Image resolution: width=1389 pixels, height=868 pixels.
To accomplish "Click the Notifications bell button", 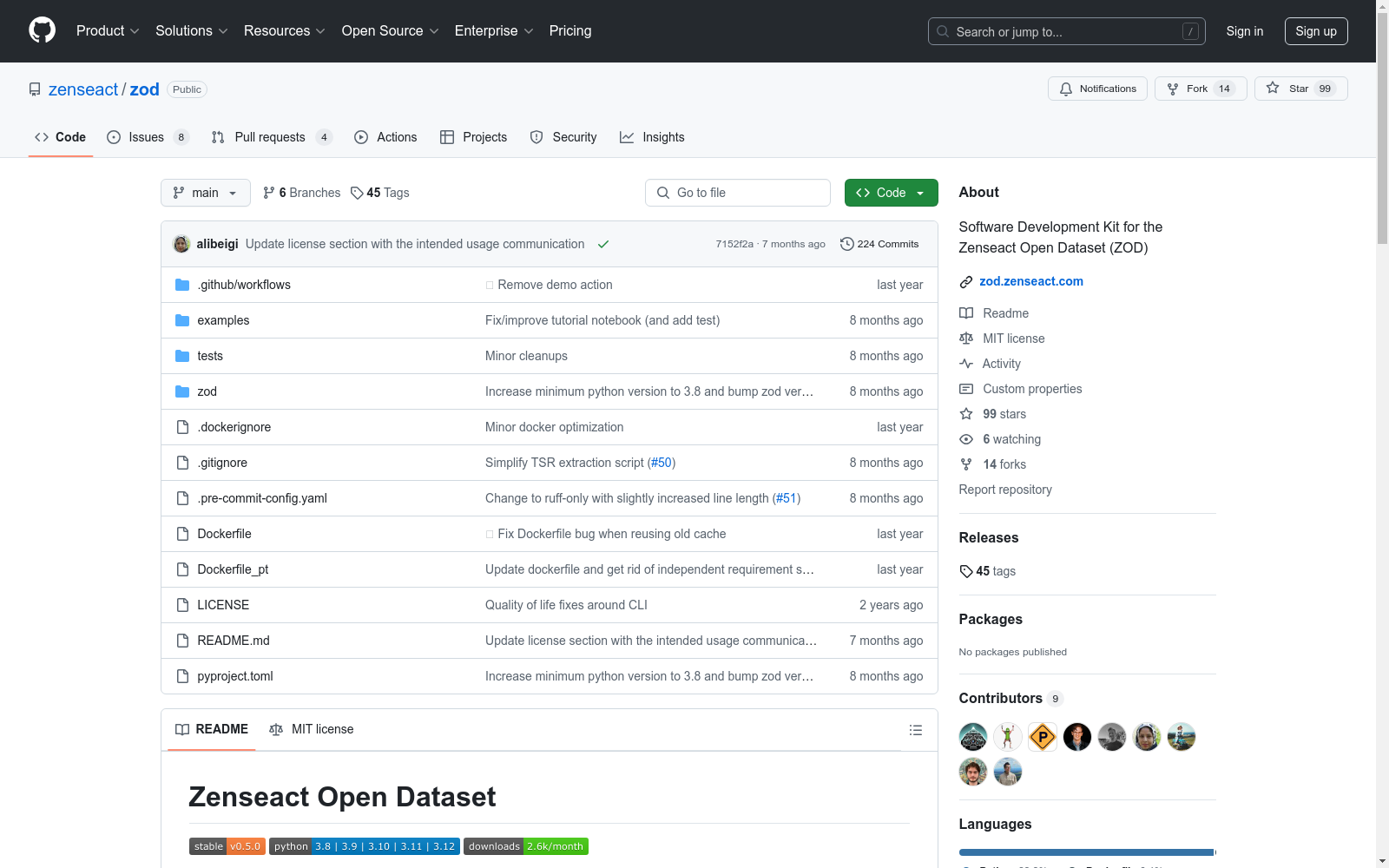I will point(1097,89).
